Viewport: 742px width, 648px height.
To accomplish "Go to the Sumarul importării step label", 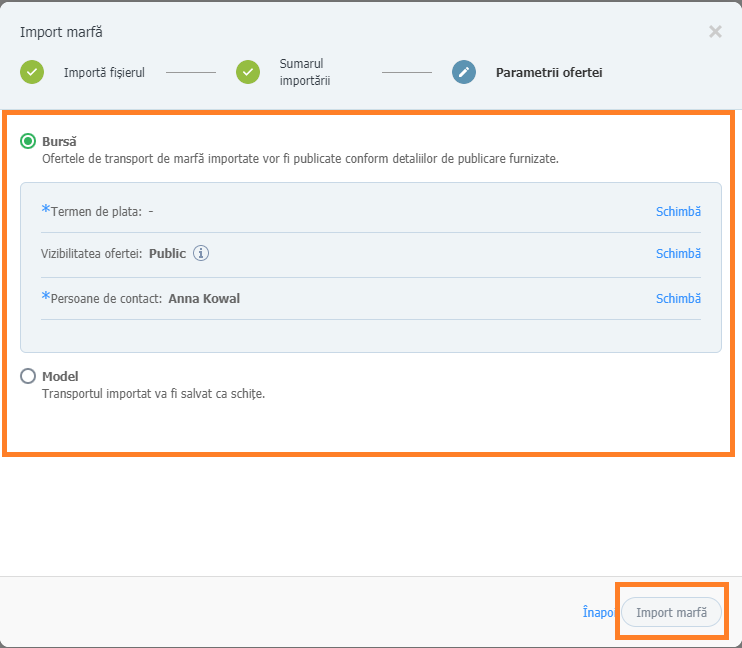I will point(305,72).
